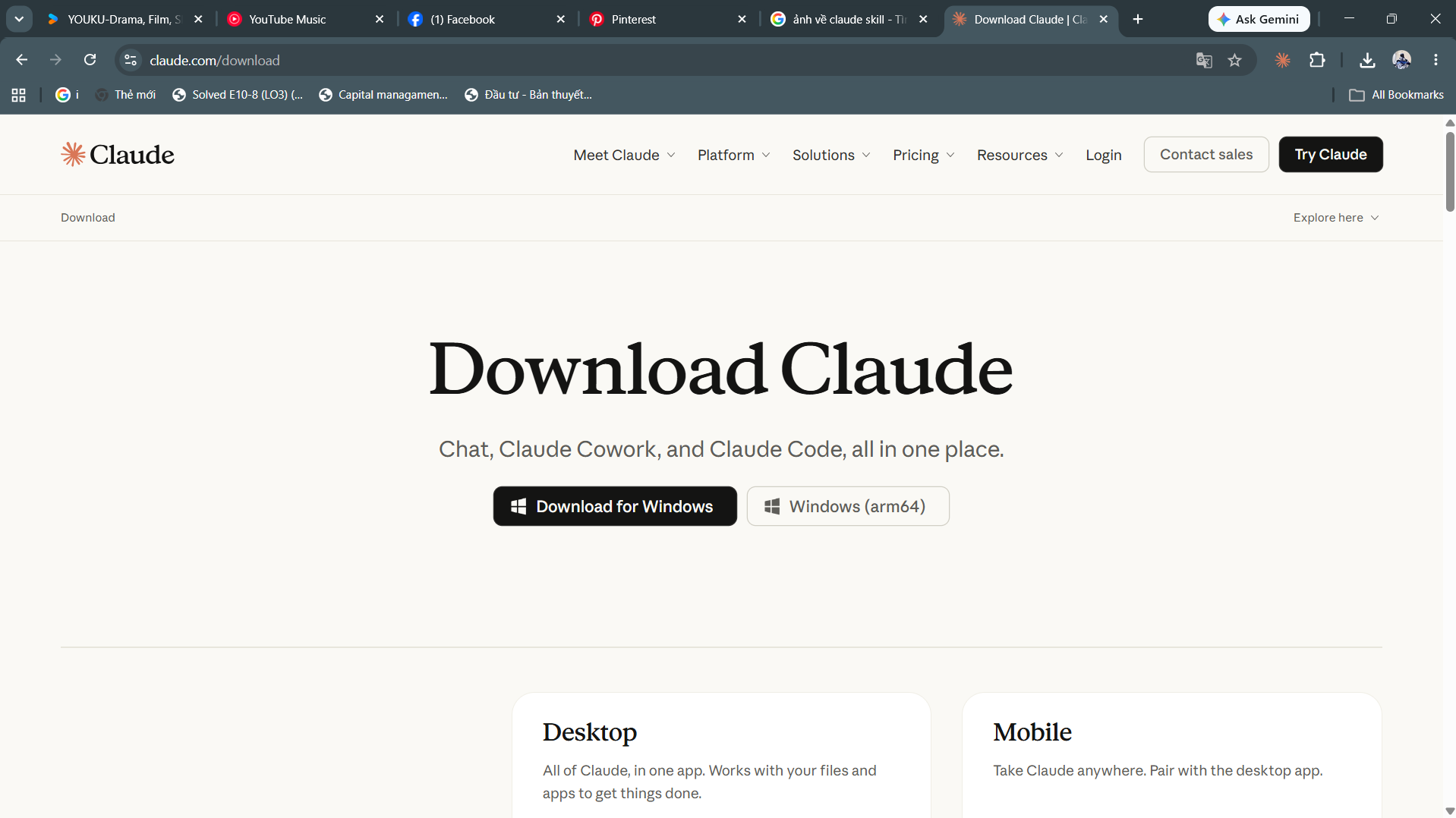The height and width of the screenshot is (818, 1456).
Task: Expand the Platform menu
Action: (x=733, y=155)
